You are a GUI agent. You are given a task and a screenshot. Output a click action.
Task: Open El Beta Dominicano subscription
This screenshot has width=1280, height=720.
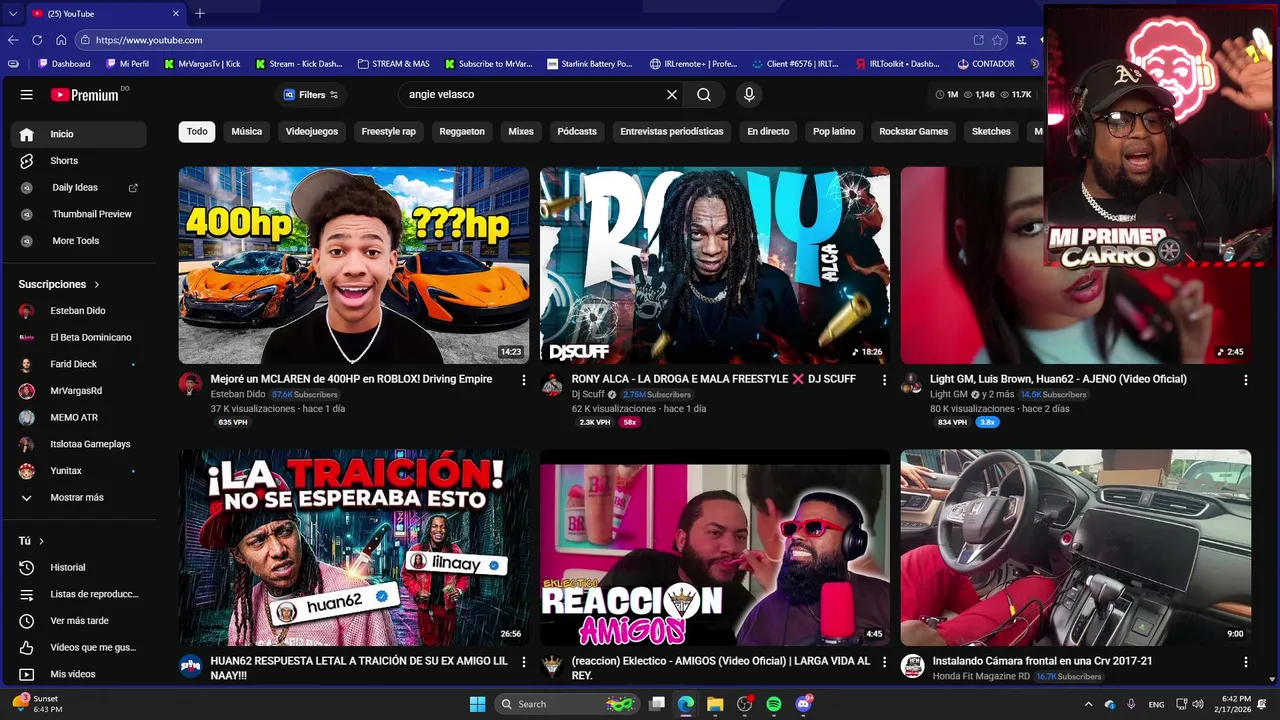tap(79, 338)
